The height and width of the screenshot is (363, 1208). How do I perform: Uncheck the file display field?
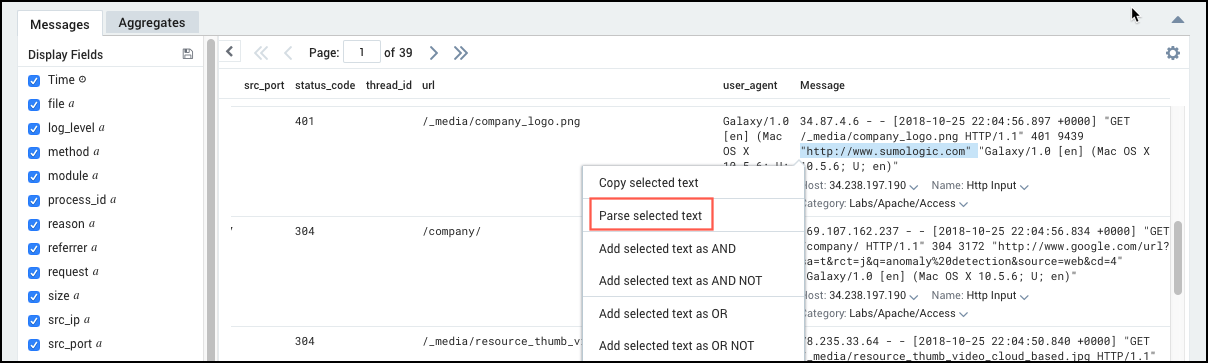coord(34,104)
